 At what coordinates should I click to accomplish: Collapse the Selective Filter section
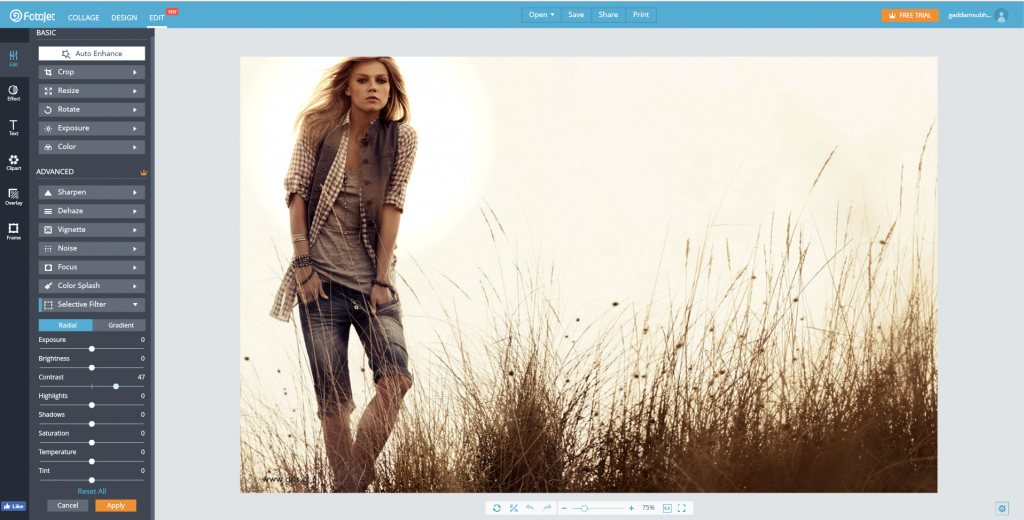tap(91, 304)
